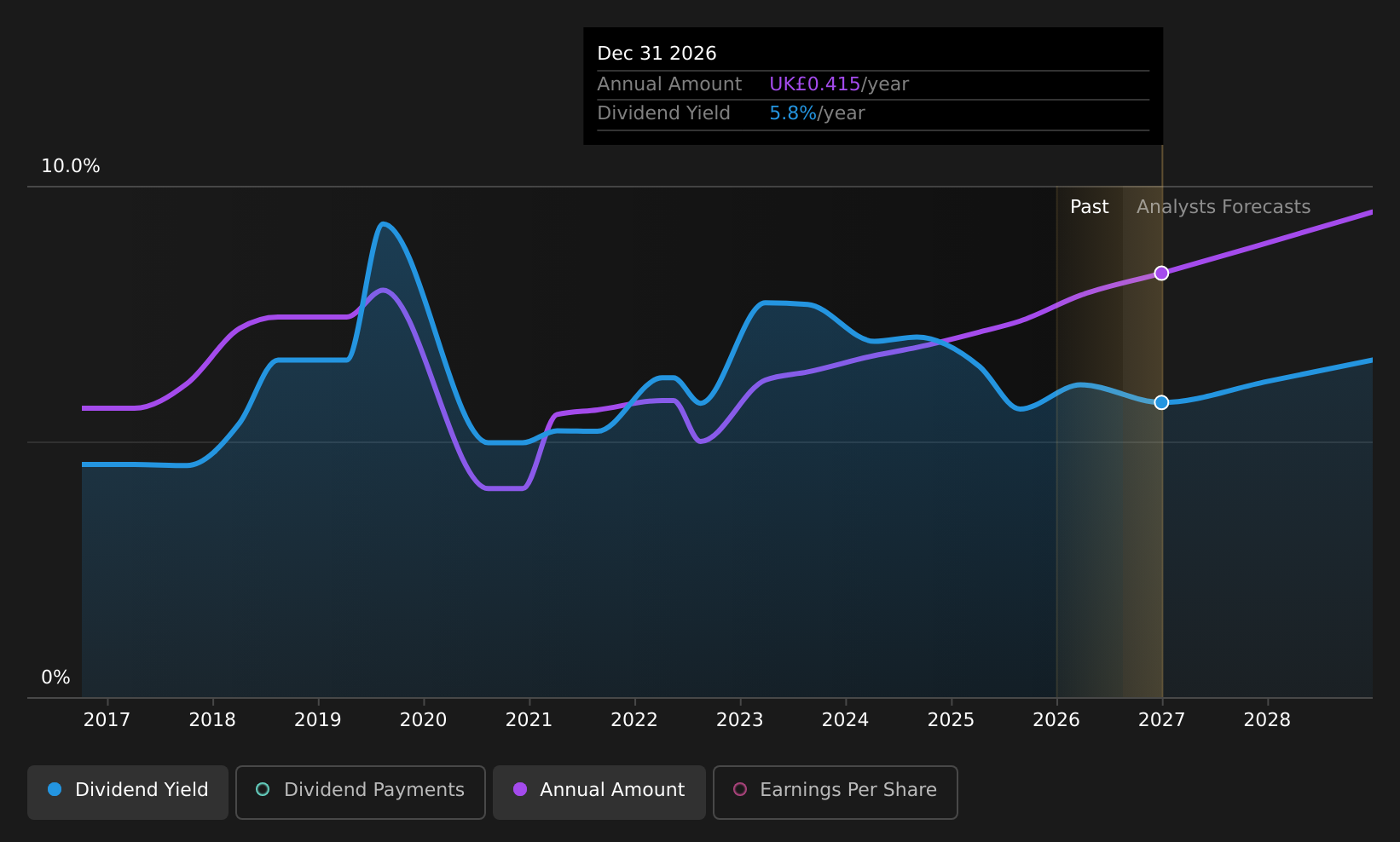Viewport: 1400px width, 842px height.
Task: Click the blue Dividend Yield data point
Action: 1161,402
